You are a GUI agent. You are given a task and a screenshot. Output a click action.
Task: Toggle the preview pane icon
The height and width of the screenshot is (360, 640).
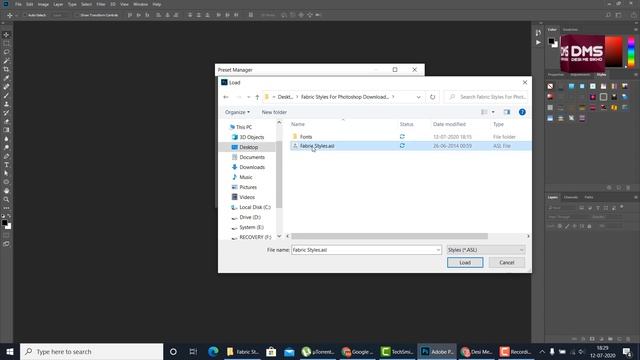click(x=507, y=112)
